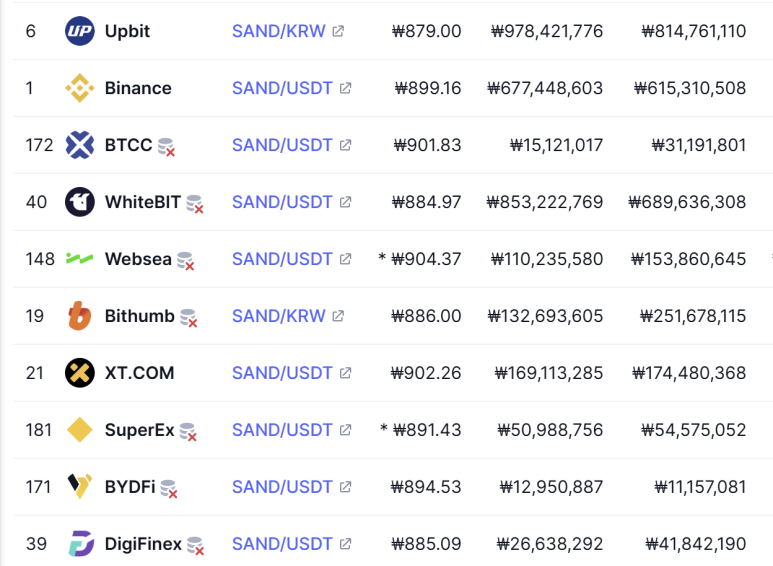Click the Binance logo icon
This screenshot has height=566, width=773.
coord(79,88)
